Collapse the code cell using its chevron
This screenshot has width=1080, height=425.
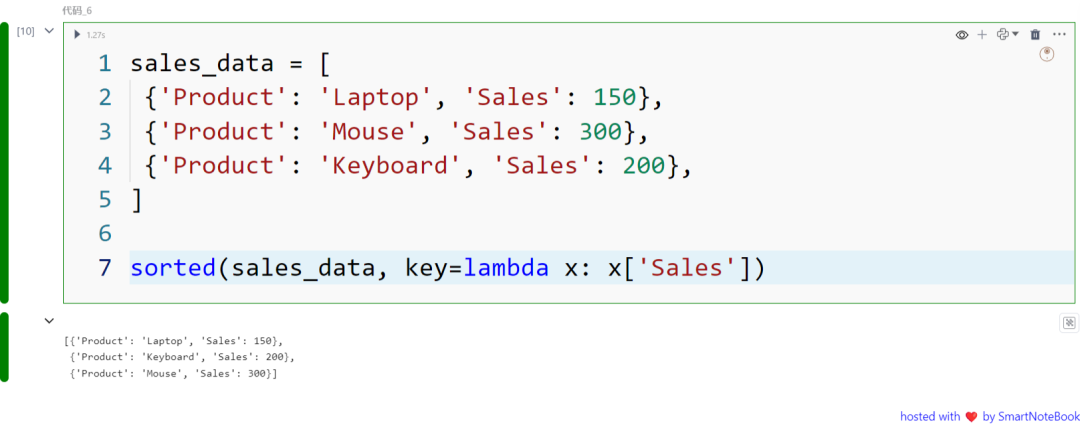49,31
